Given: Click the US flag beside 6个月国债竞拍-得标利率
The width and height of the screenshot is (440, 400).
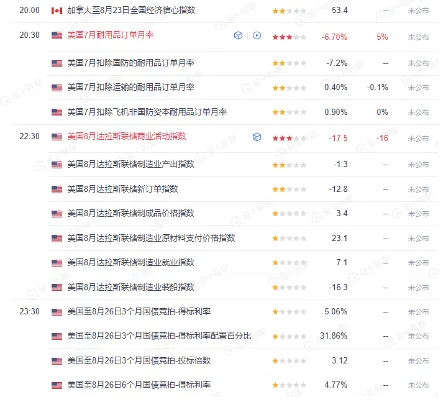Looking at the screenshot, I should coord(57,385).
